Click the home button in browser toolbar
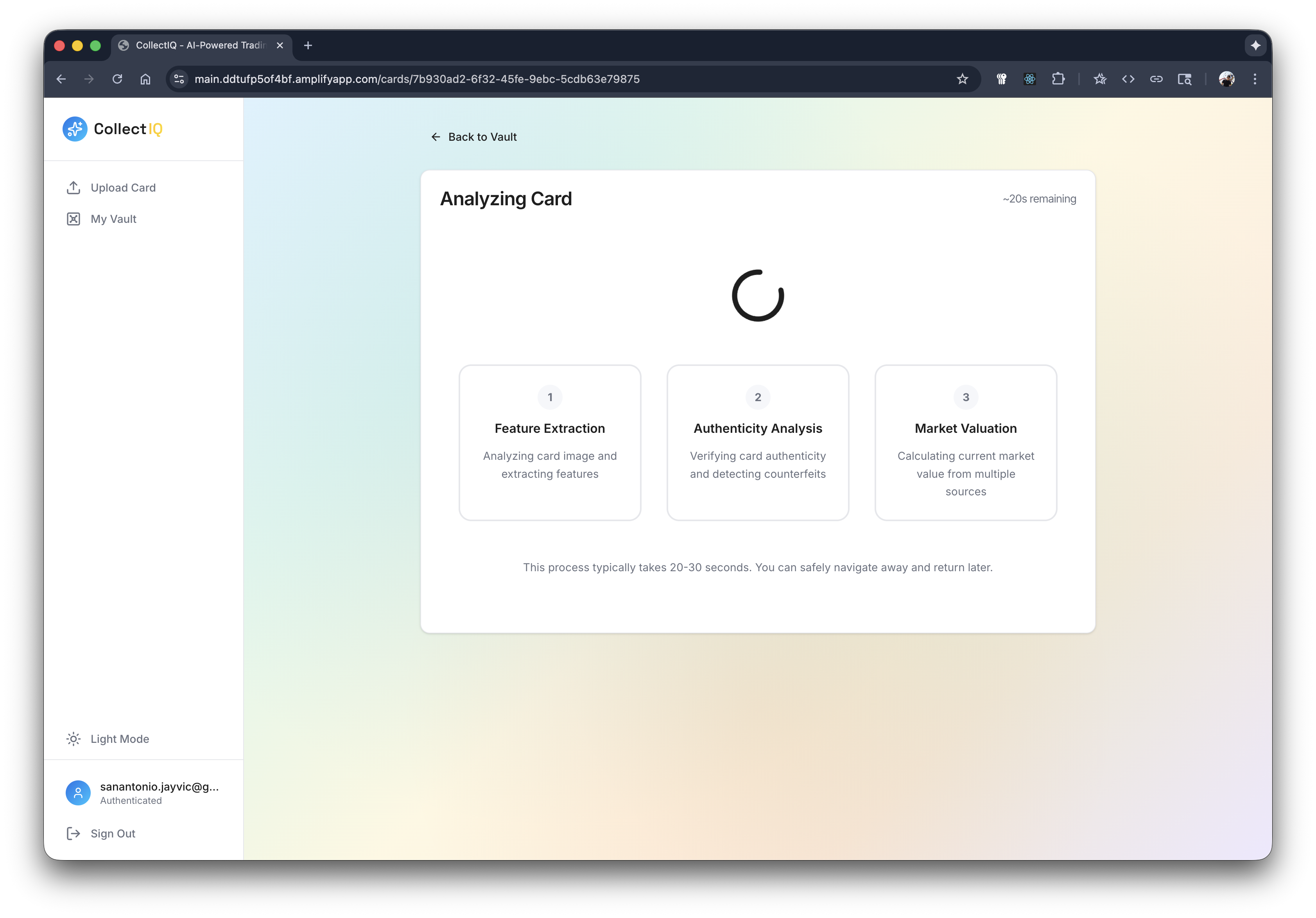The height and width of the screenshot is (918, 1316). [145, 79]
